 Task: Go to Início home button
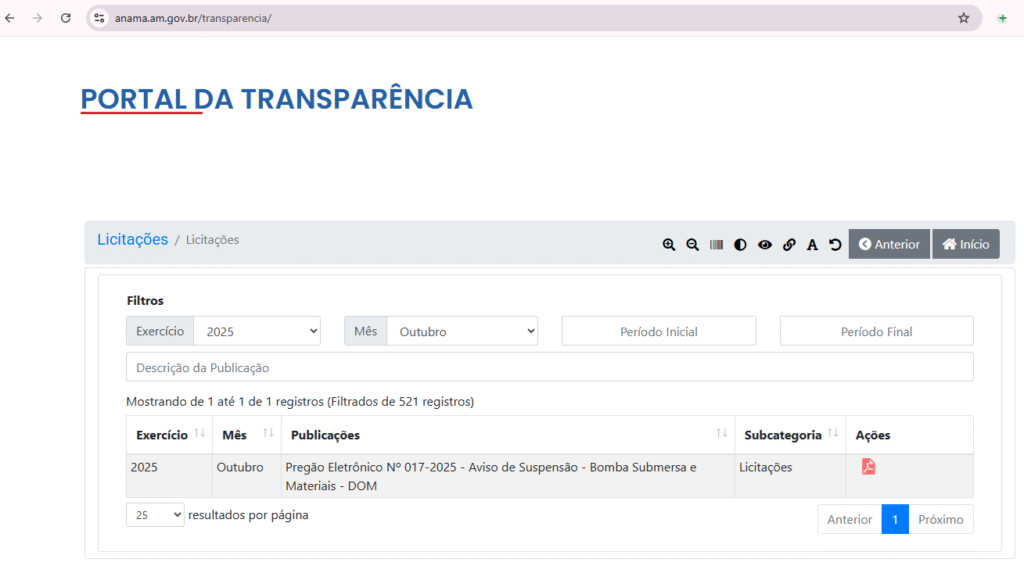965,244
